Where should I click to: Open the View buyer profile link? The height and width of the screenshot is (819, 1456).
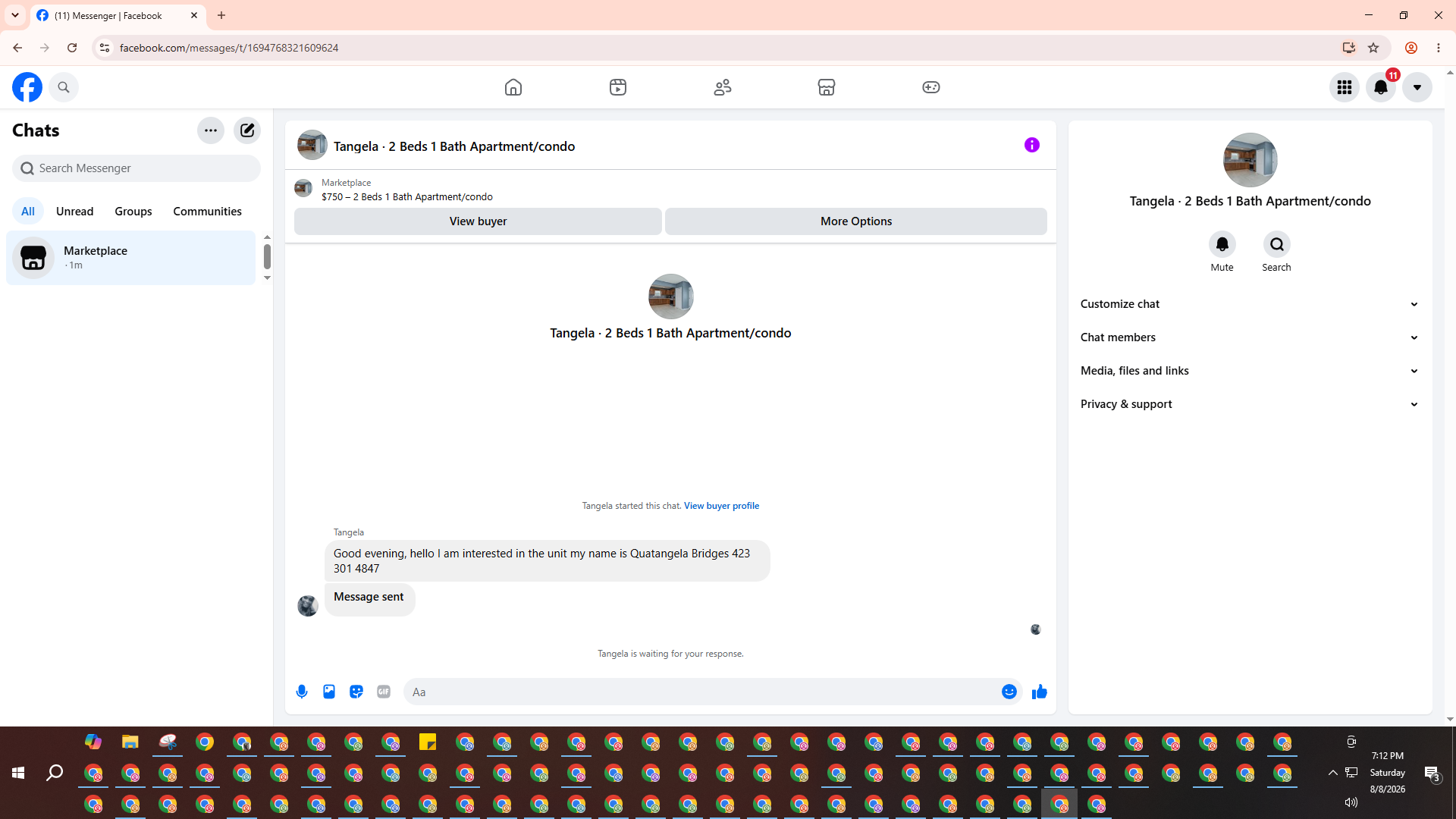[x=721, y=506]
